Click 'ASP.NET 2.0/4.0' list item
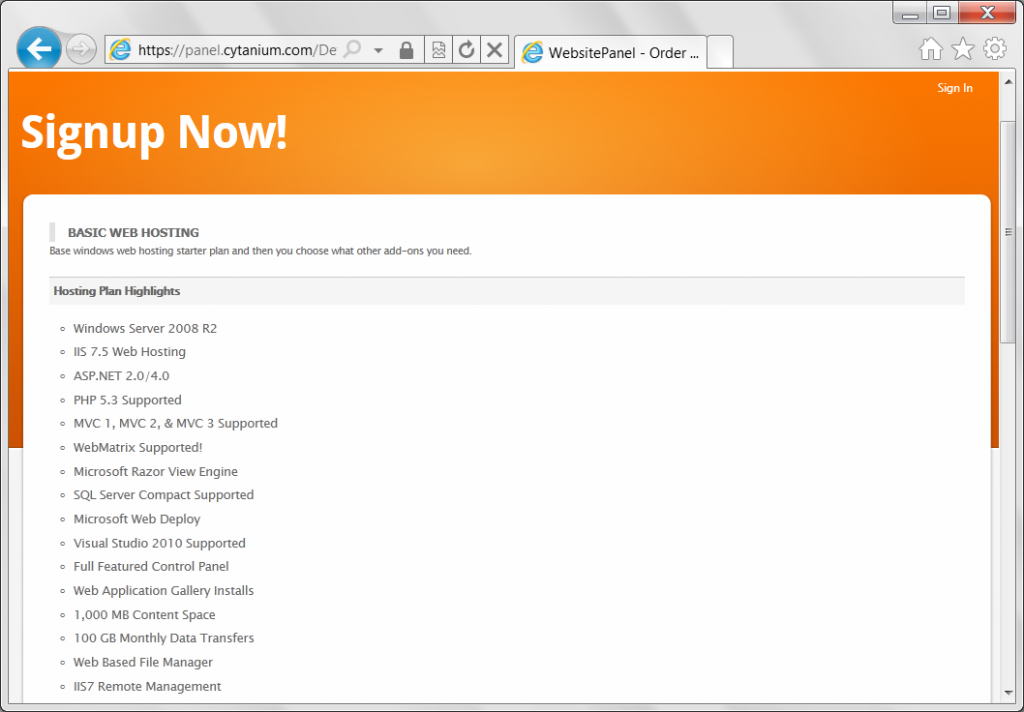The height and width of the screenshot is (712, 1024). click(121, 376)
